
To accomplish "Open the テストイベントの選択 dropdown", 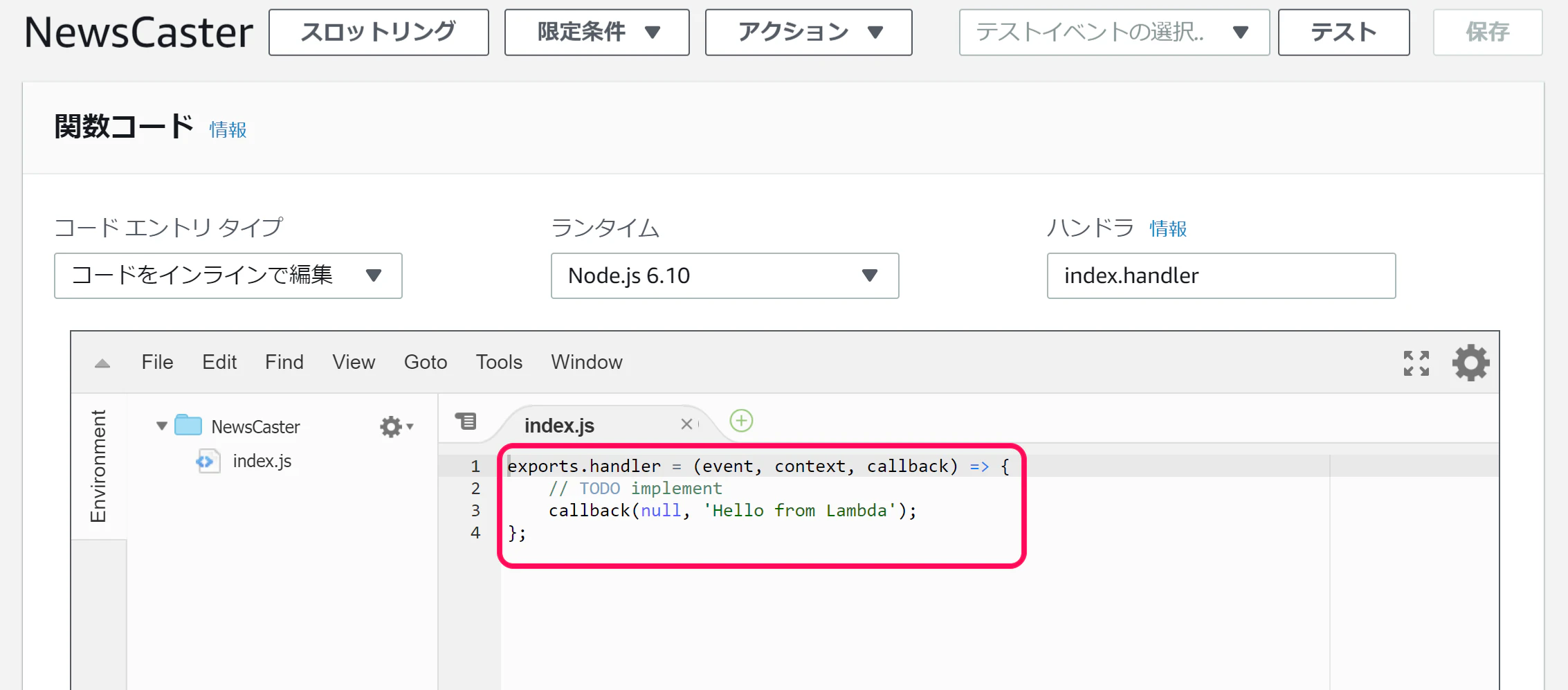I will tap(1114, 33).
